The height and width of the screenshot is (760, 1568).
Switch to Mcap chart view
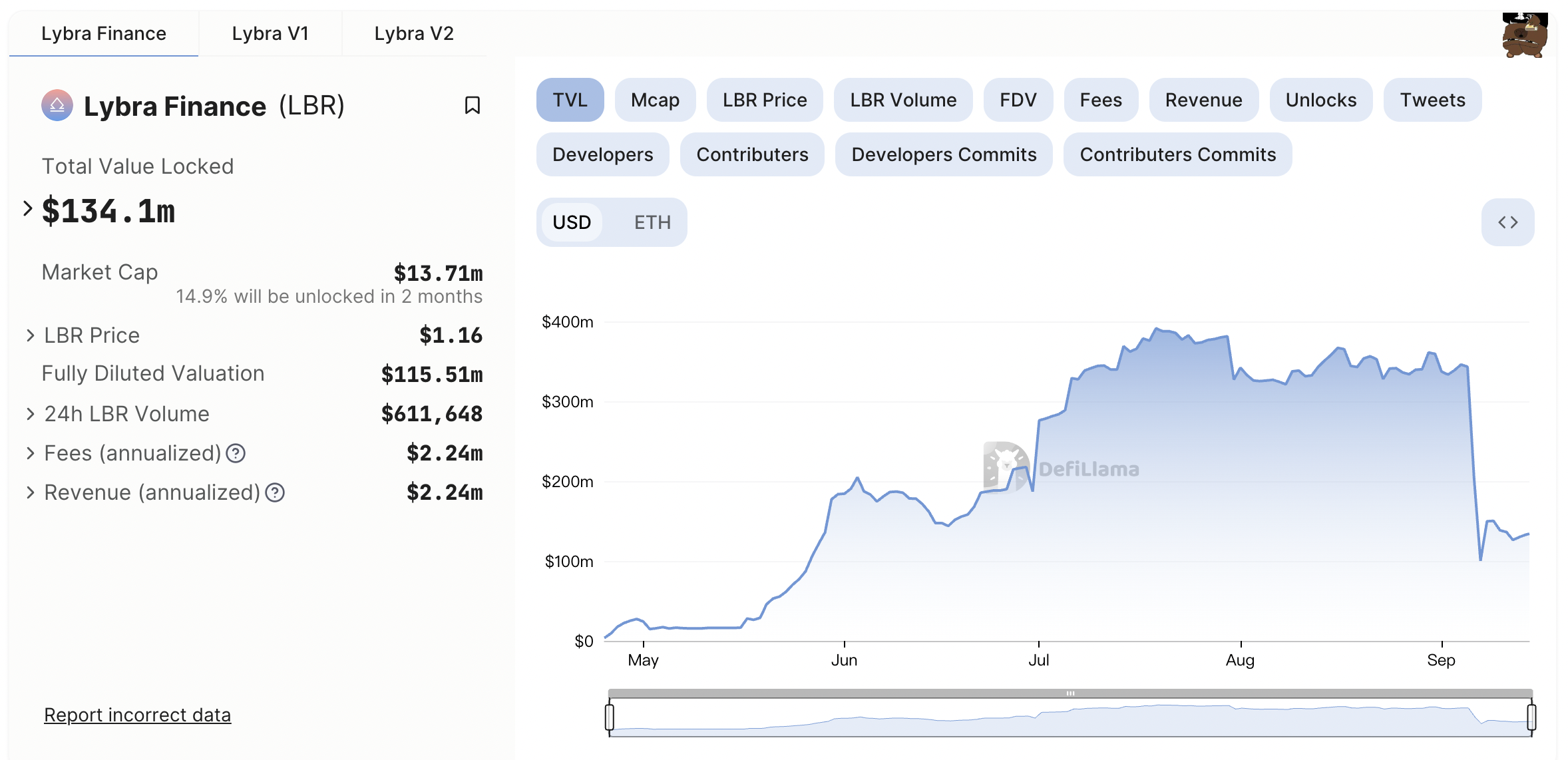pyautogui.click(x=654, y=99)
